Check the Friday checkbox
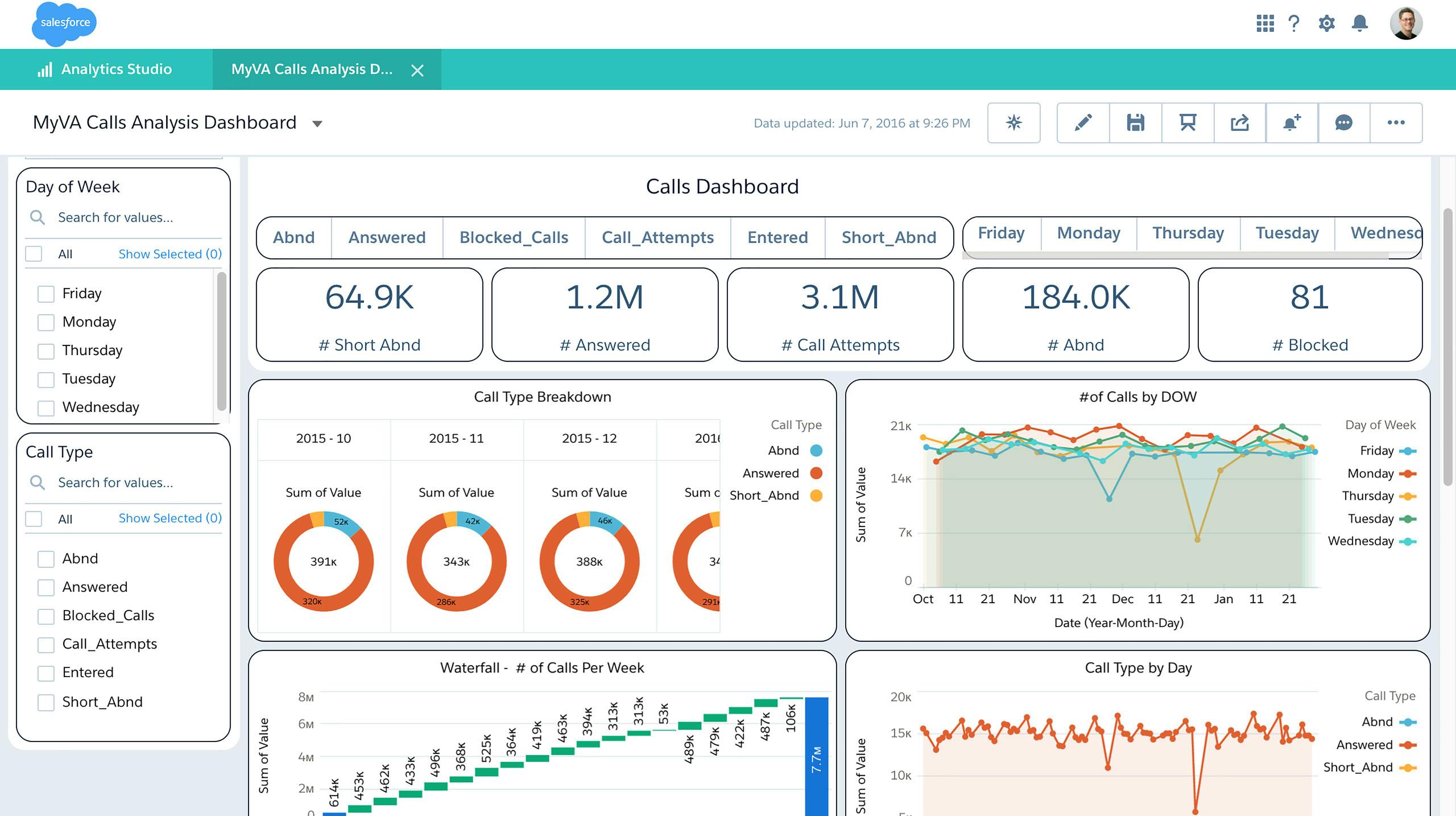 46,294
